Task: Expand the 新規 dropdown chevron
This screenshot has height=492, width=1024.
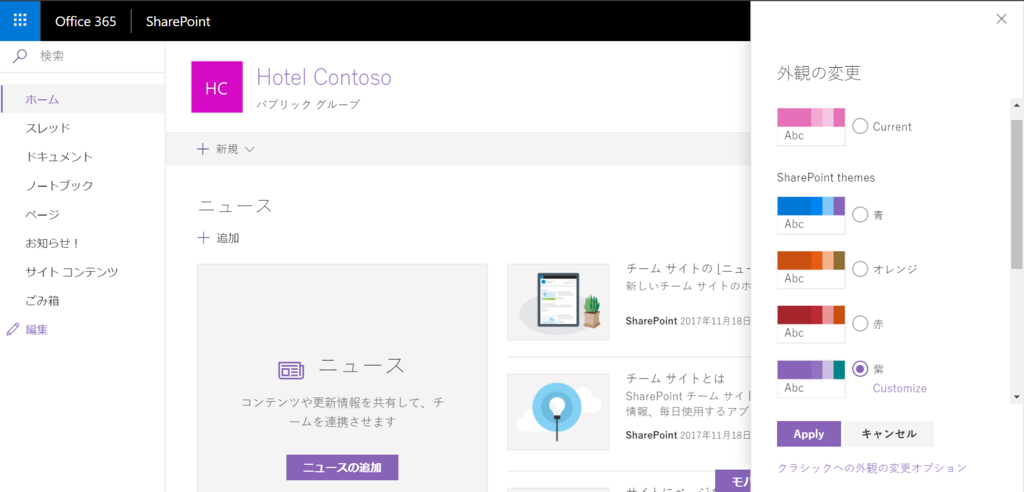Action: click(249, 149)
